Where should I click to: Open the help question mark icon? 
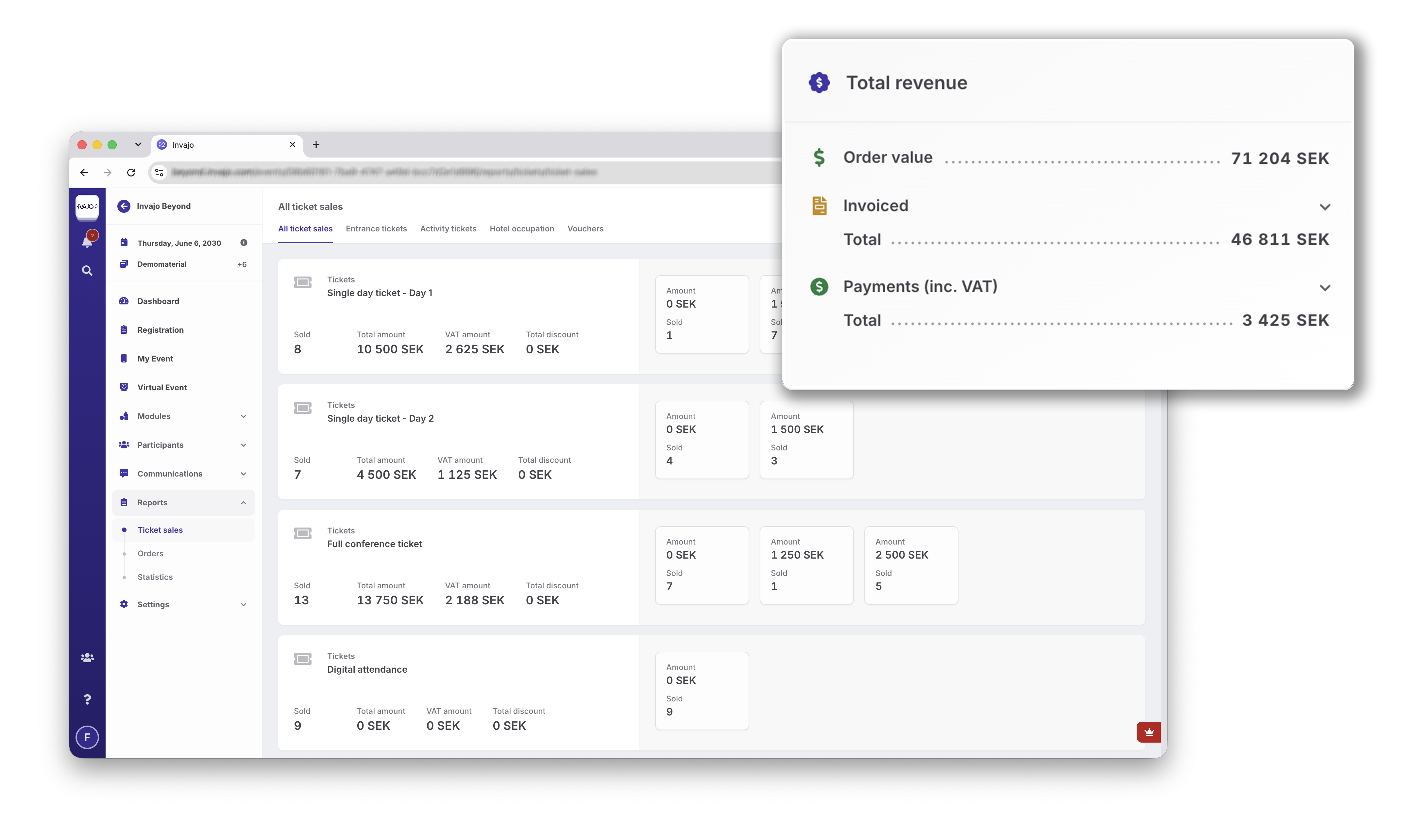tap(87, 700)
